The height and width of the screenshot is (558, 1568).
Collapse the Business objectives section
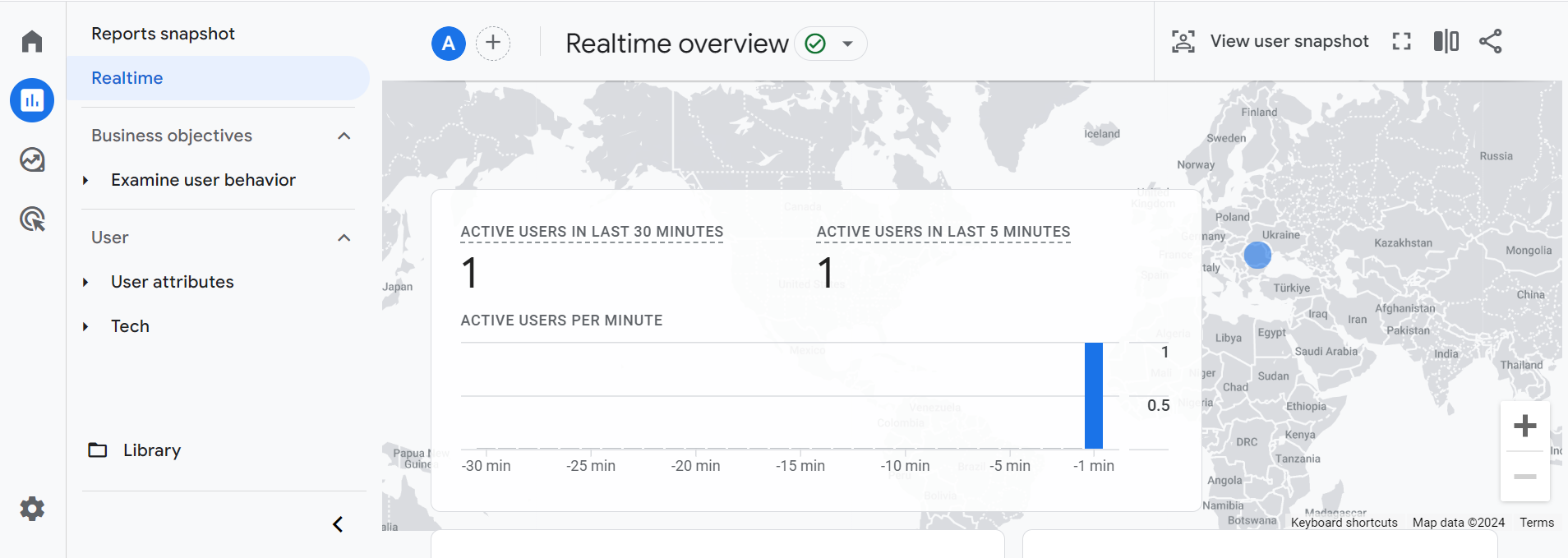coord(344,136)
